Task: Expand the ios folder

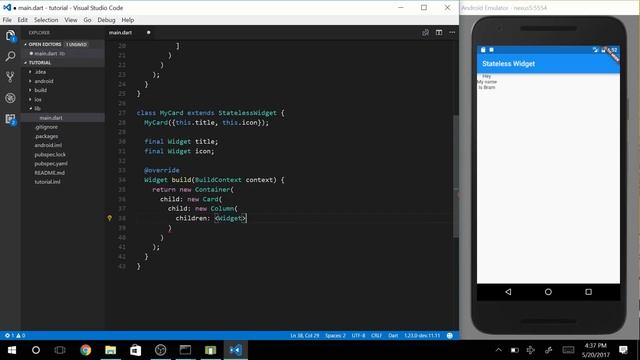Action: [x=38, y=100]
